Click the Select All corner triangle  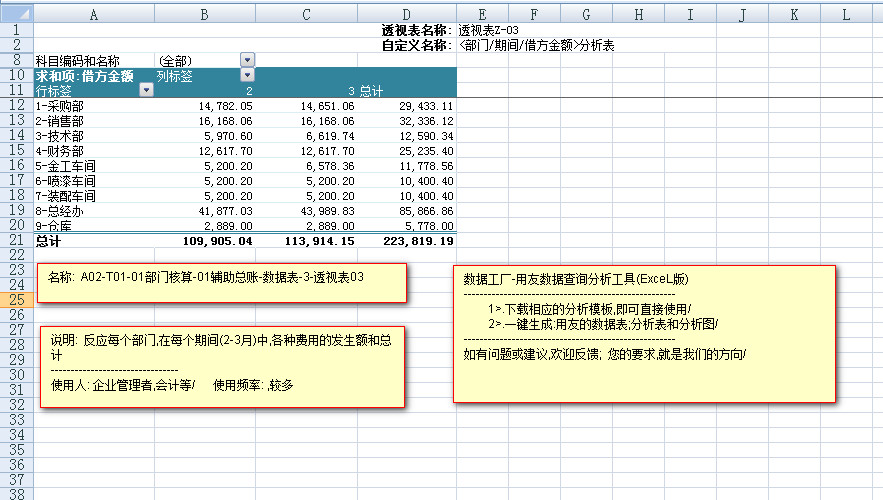coord(16,15)
